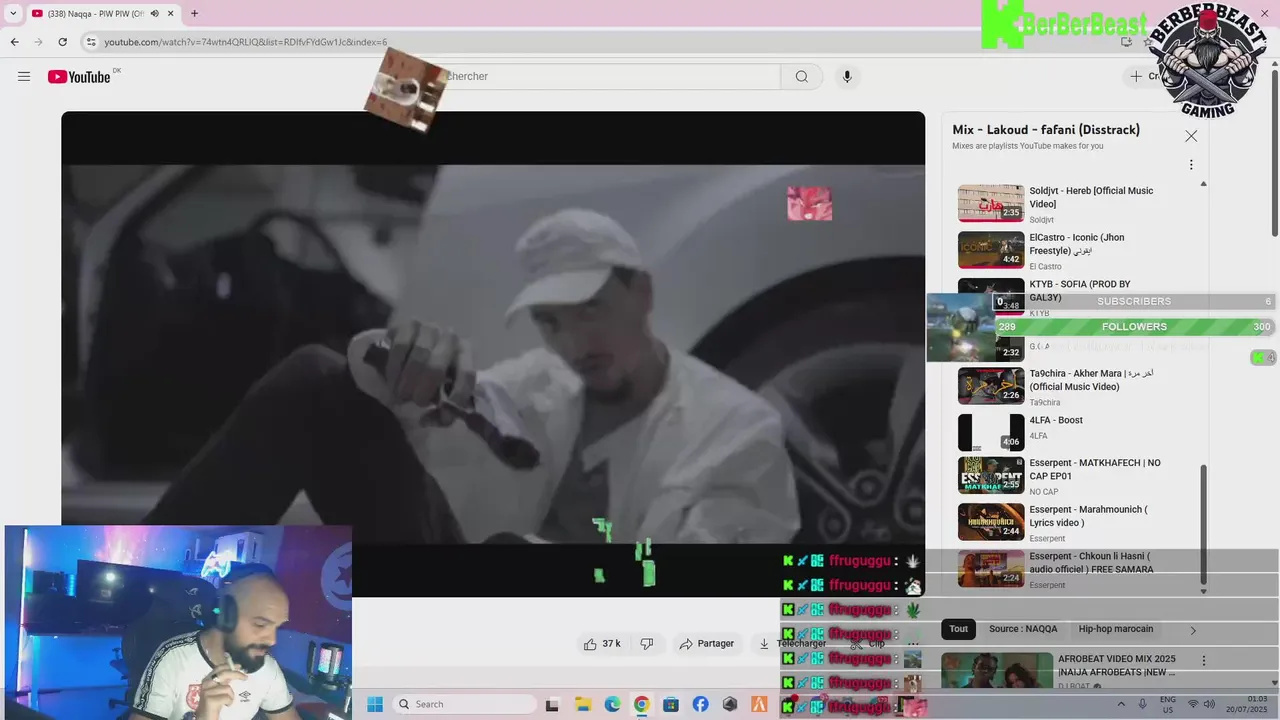Open the Mix - Lakoud - fafani playlist title

click(1046, 130)
